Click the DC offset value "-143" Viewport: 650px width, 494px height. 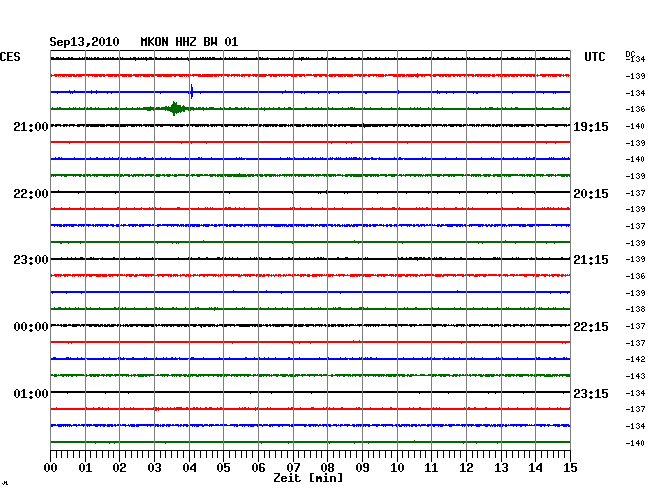635,376
